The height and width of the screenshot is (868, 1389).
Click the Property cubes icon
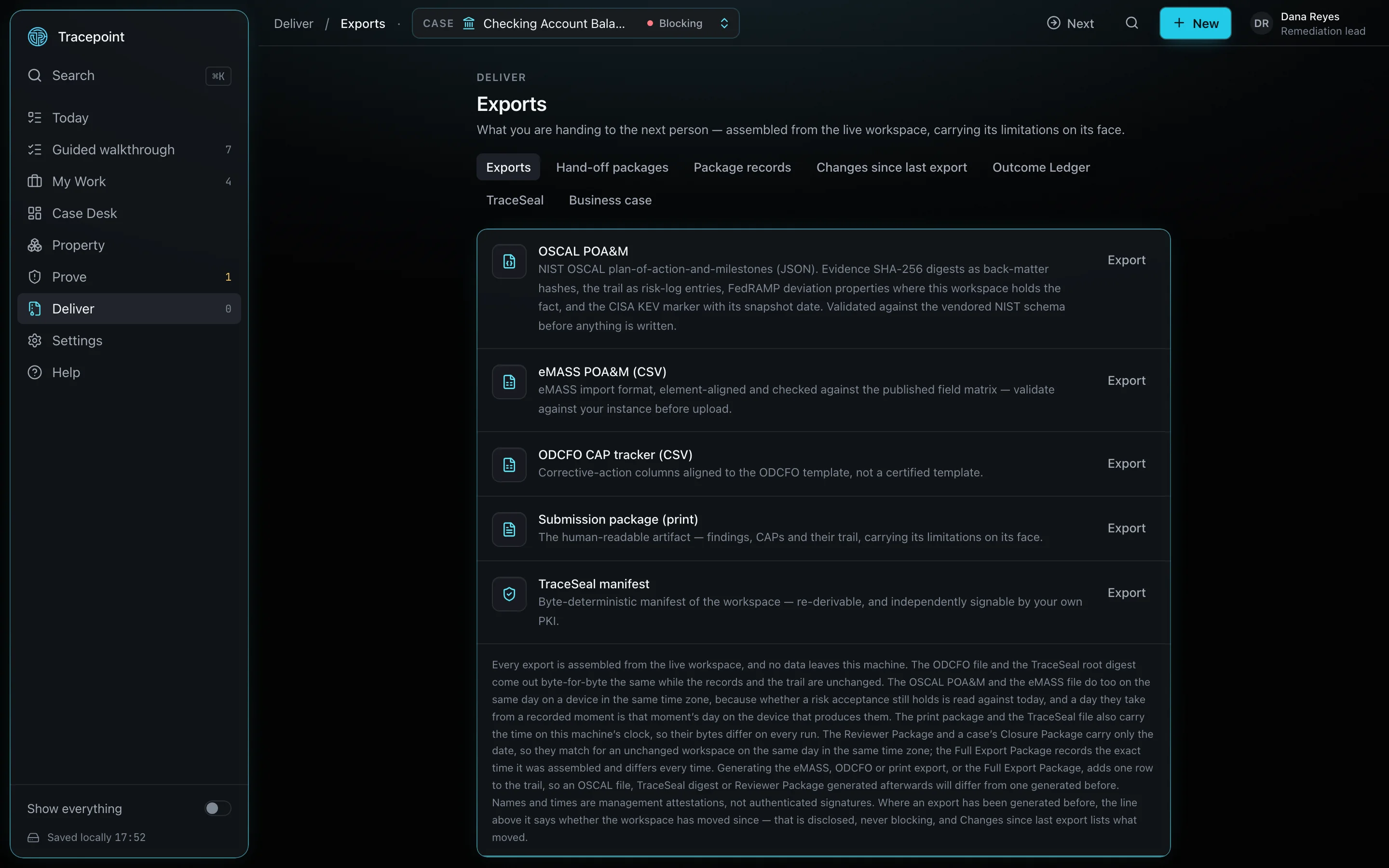[x=34, y=245]
